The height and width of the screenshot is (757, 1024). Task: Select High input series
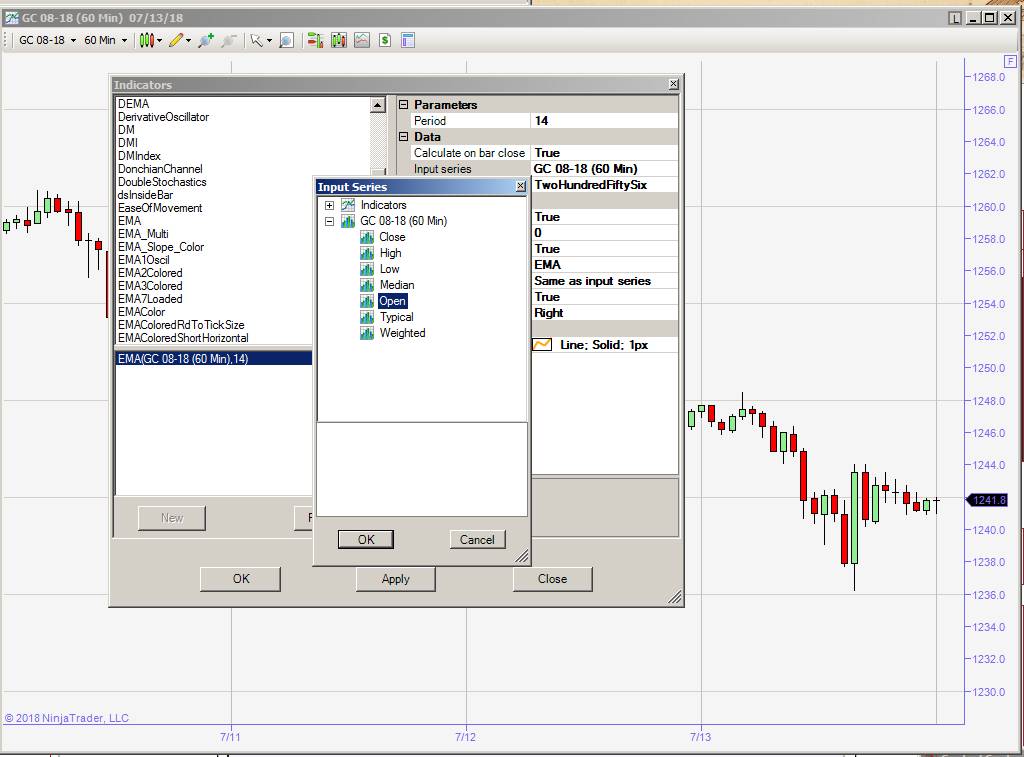(x=391, y=253)
